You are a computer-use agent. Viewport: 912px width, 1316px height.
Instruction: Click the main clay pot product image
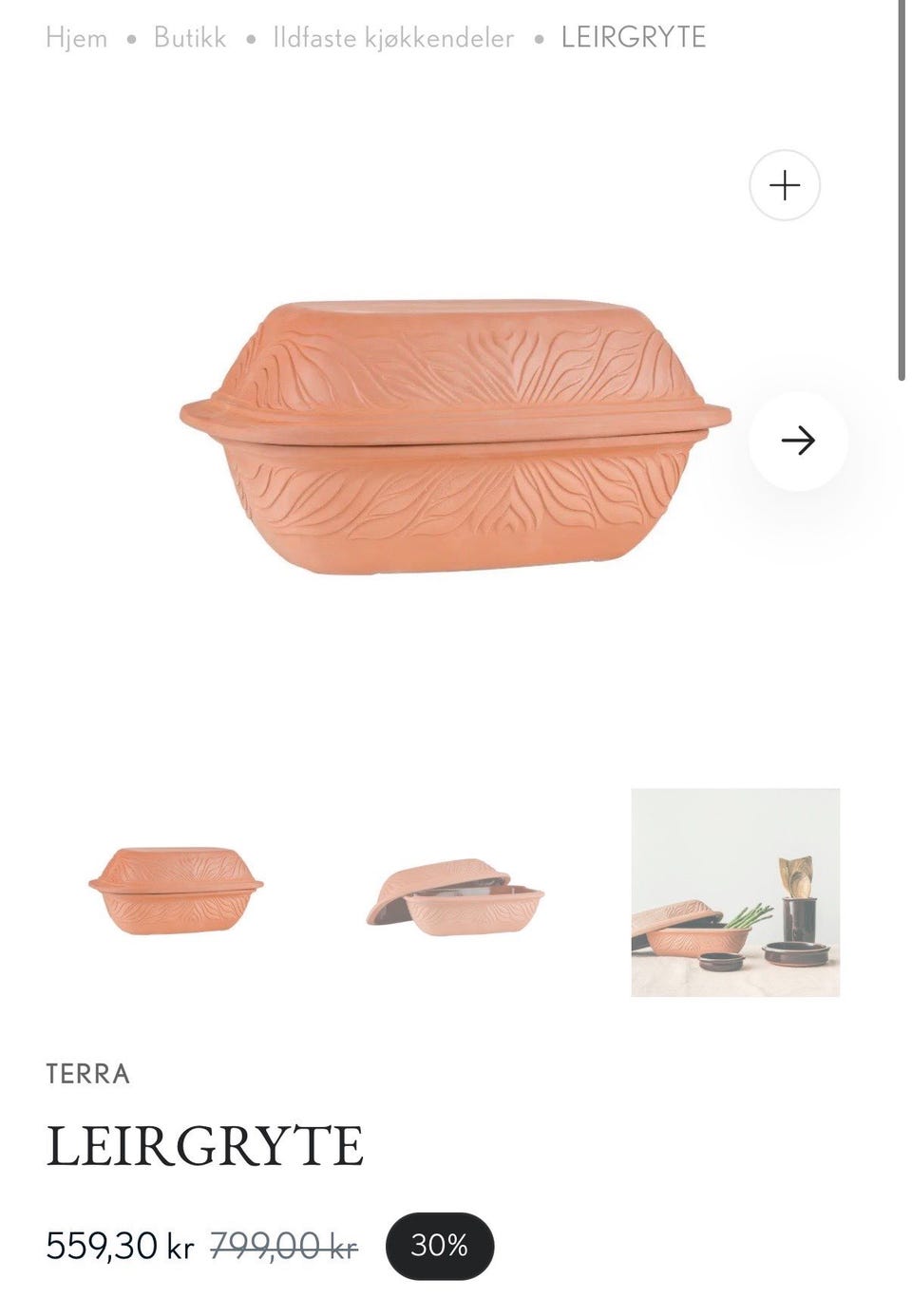tap(456, 437)
